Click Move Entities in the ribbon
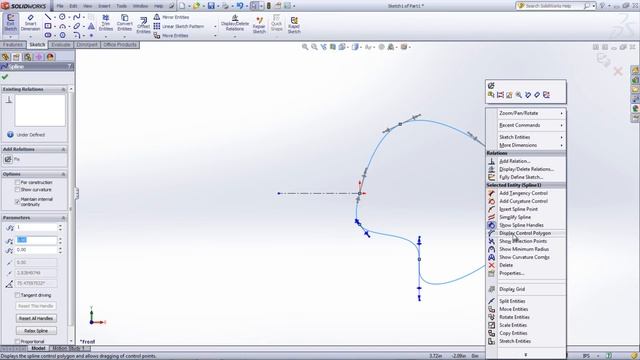 [171, 36]
